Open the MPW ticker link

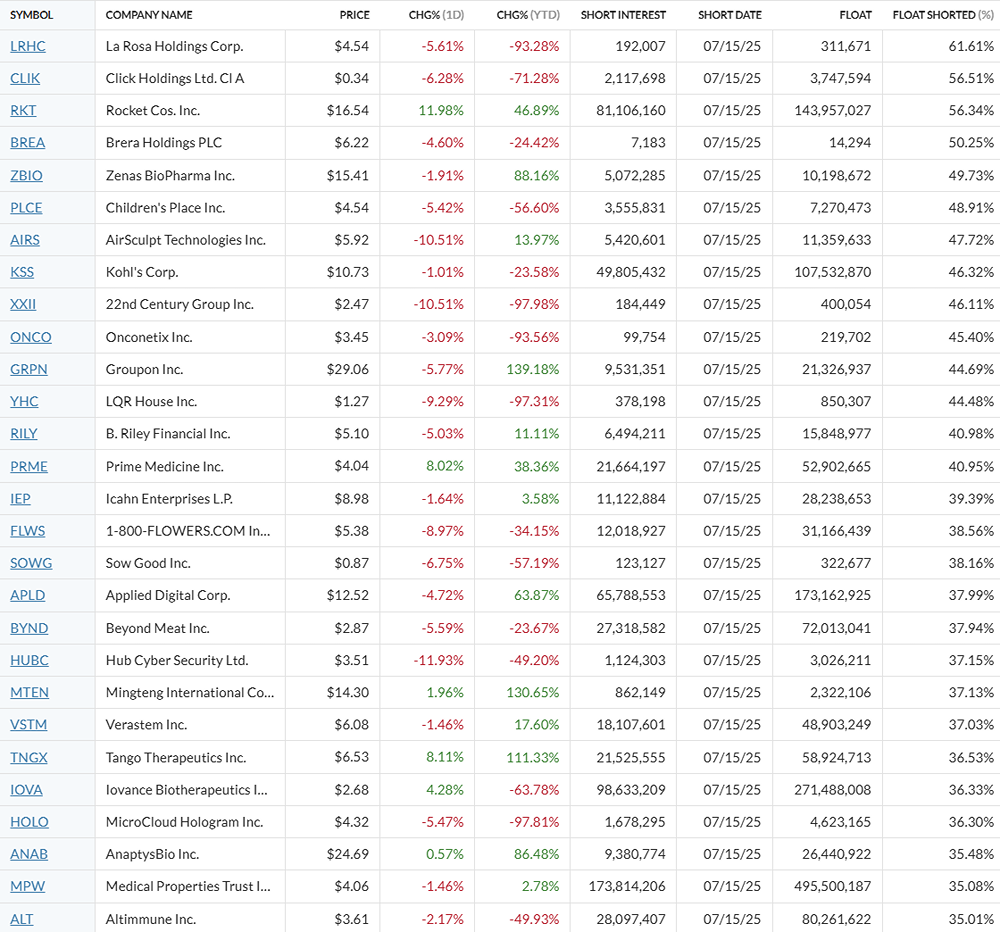click(x=27, y=886)
